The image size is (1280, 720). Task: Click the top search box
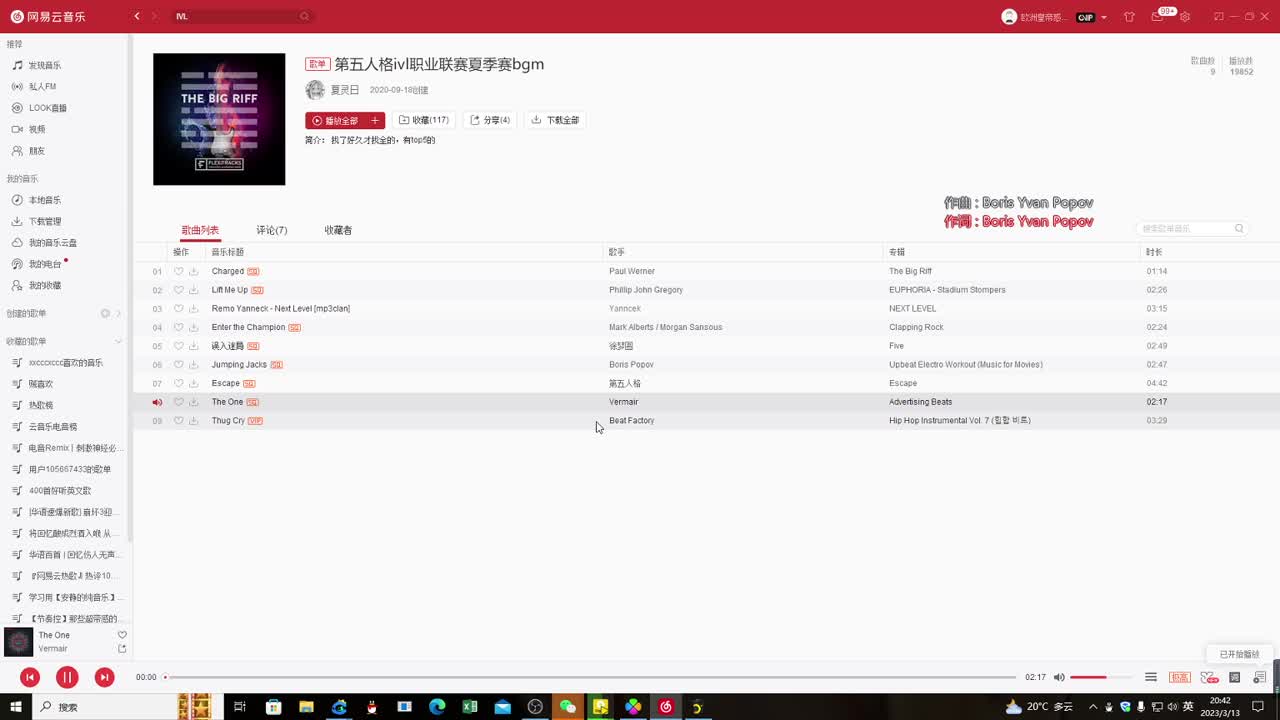click(242, 16)
